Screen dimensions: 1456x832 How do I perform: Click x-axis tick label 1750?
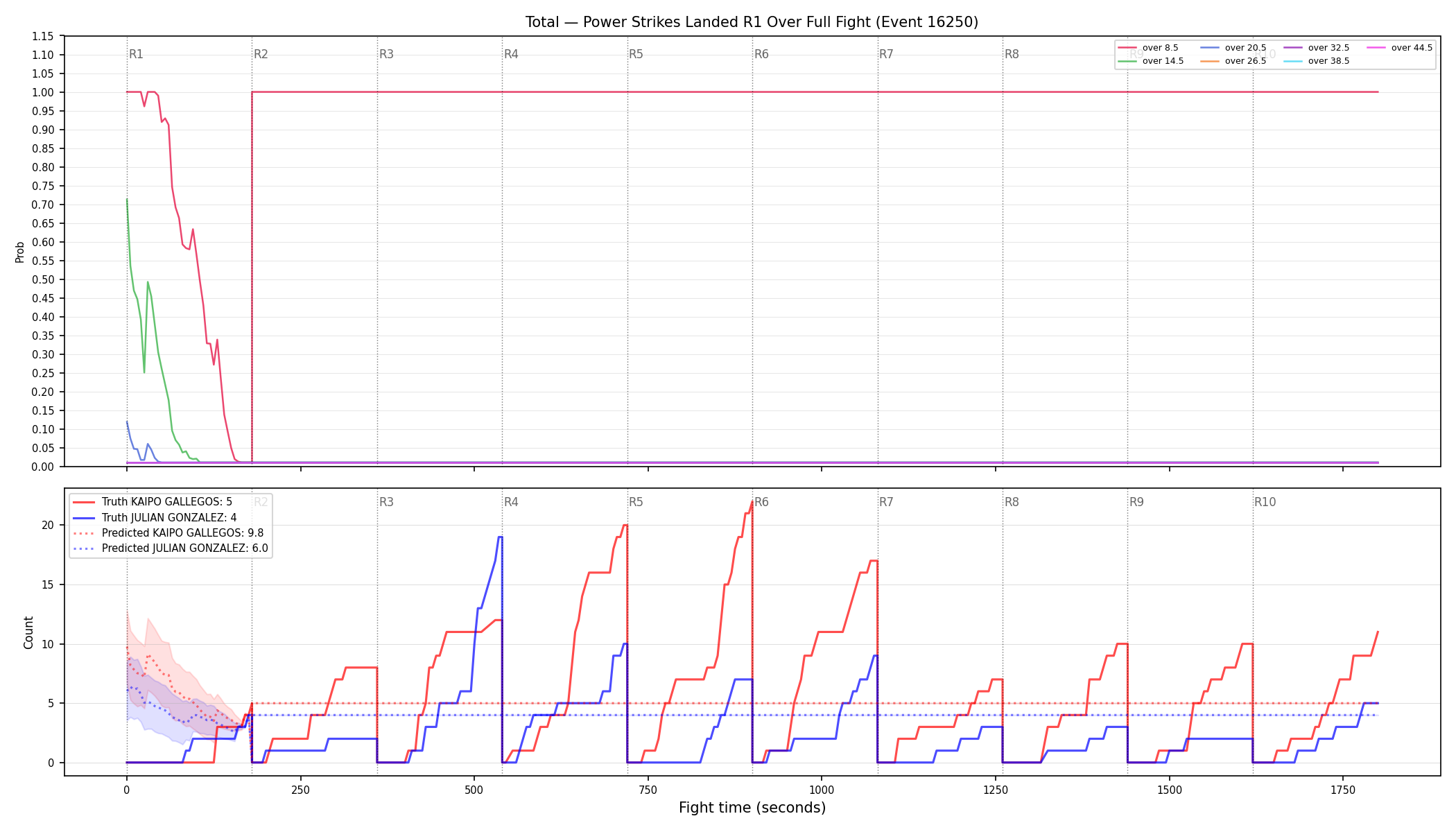click(x=1343, y=790)
